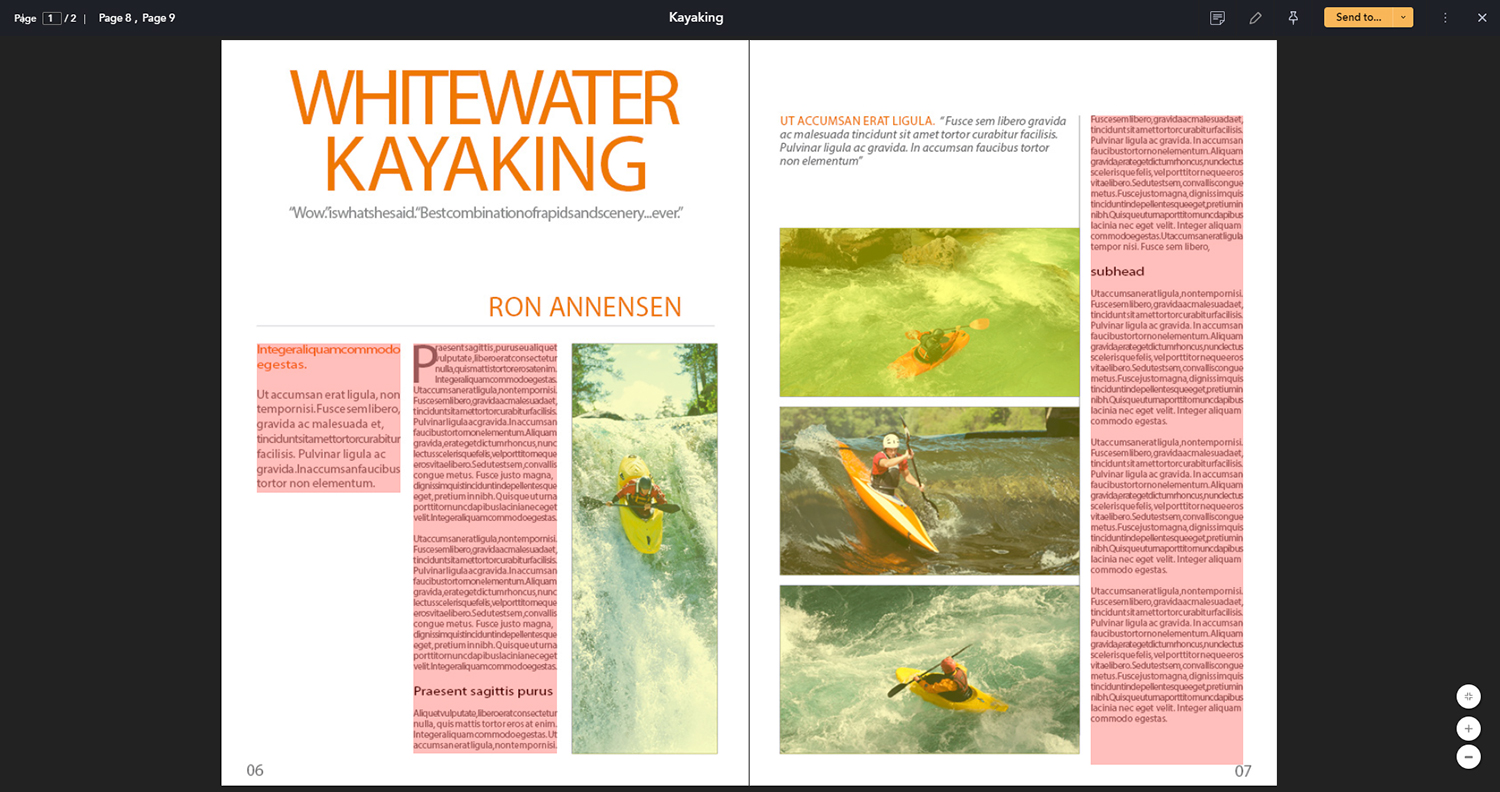Click the waterfall kayaker photo
The image size is (1500, 792).
tap(644, 548)
